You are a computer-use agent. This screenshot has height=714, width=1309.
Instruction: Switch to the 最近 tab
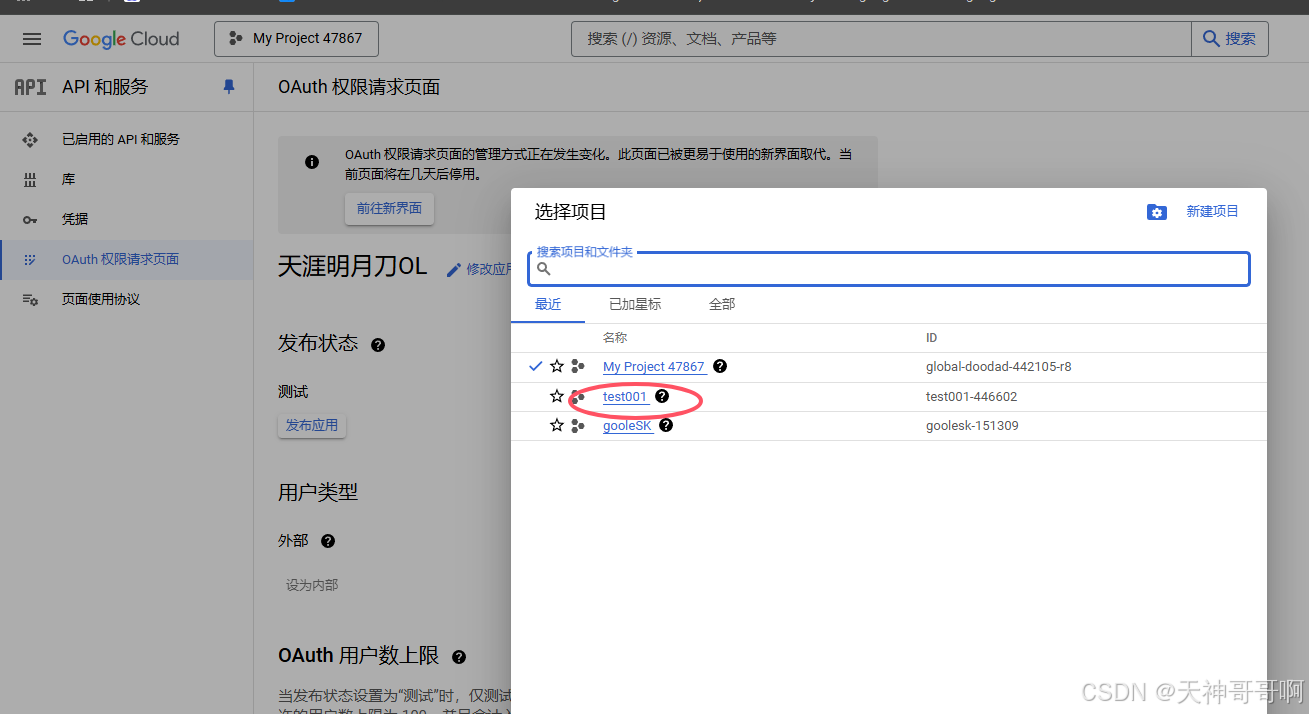(548, 304)
